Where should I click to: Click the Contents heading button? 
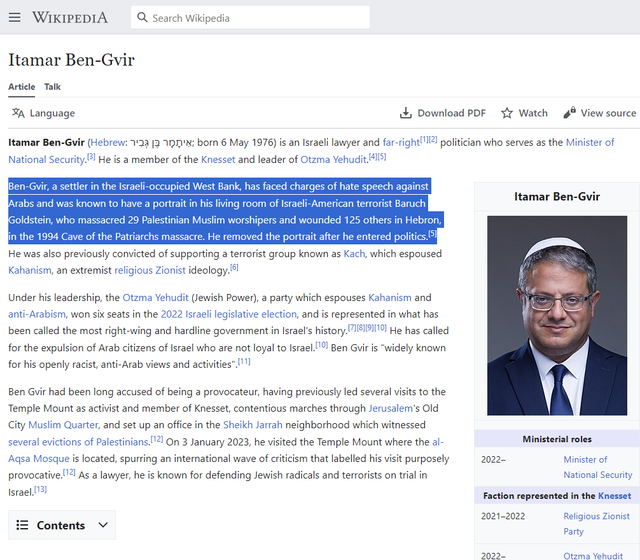click(x=62, y=525)
